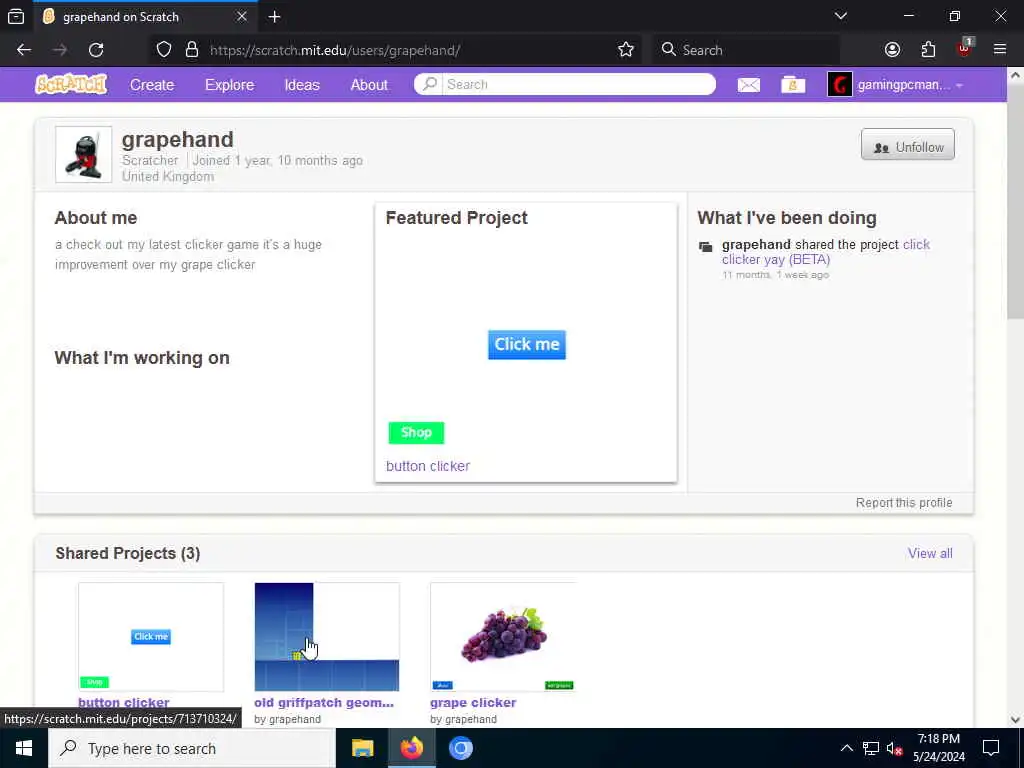Viewport: 1024px width, 768px height.
Task: Click the Shared Projects (3) heading
Action: pos(128,553)
